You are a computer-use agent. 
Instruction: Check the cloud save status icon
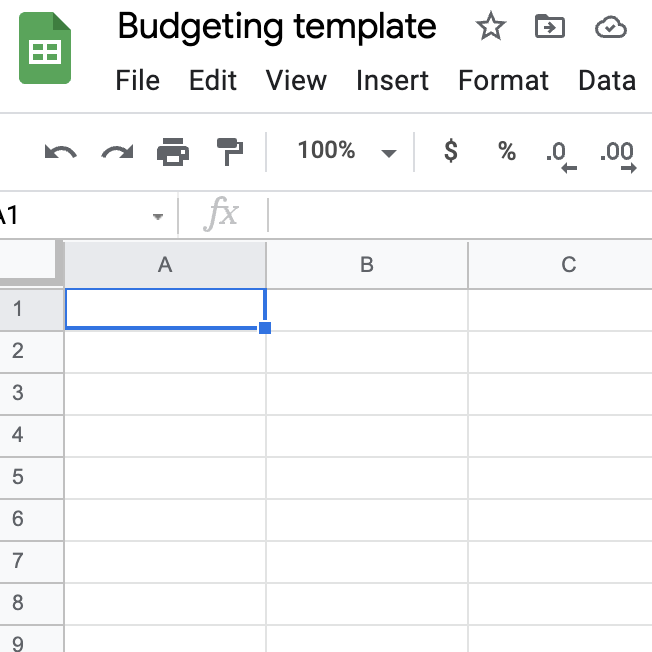pyautogui.click(x=610, y=27)
